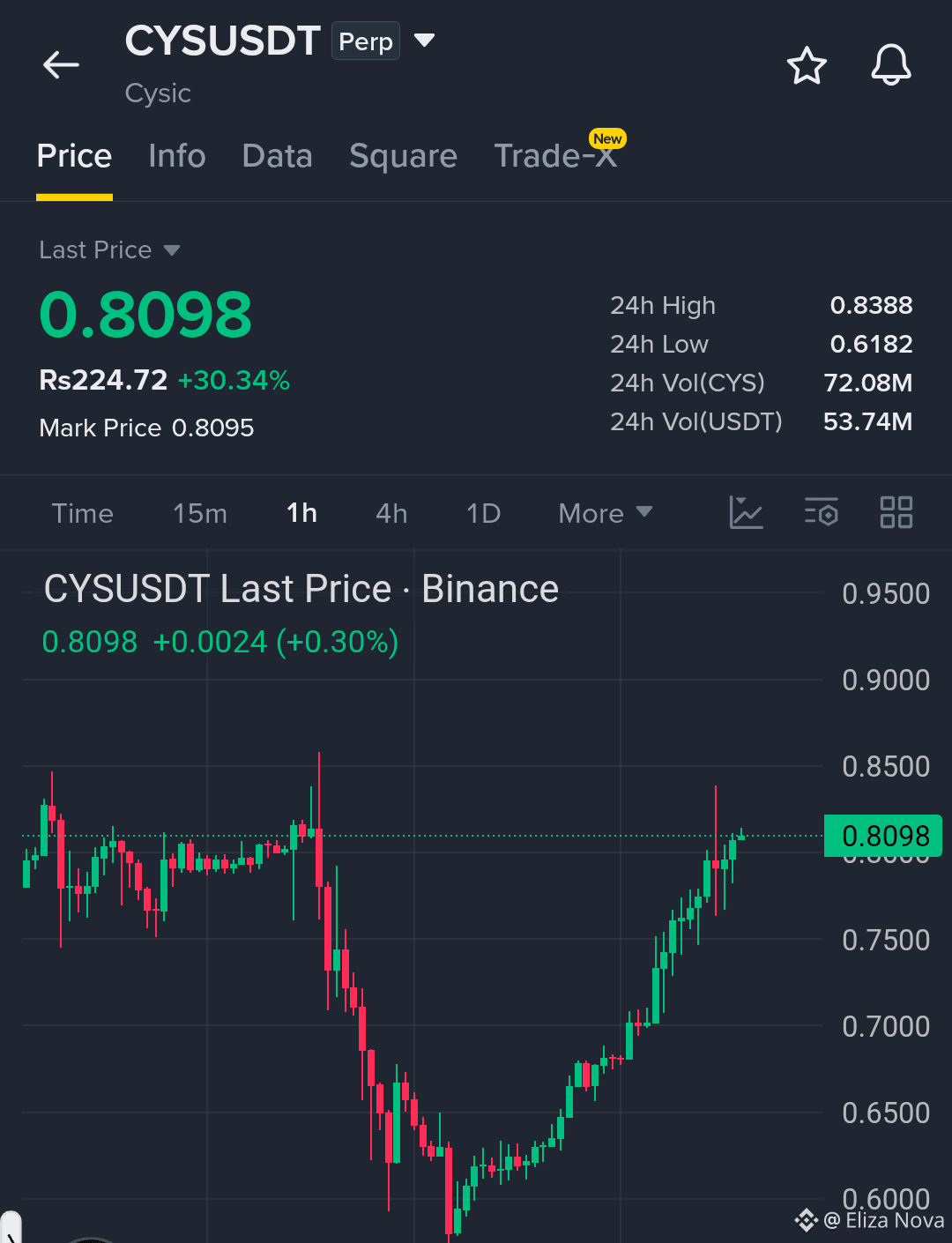
Task: Open the Trade-X tab
Action: 555,156
